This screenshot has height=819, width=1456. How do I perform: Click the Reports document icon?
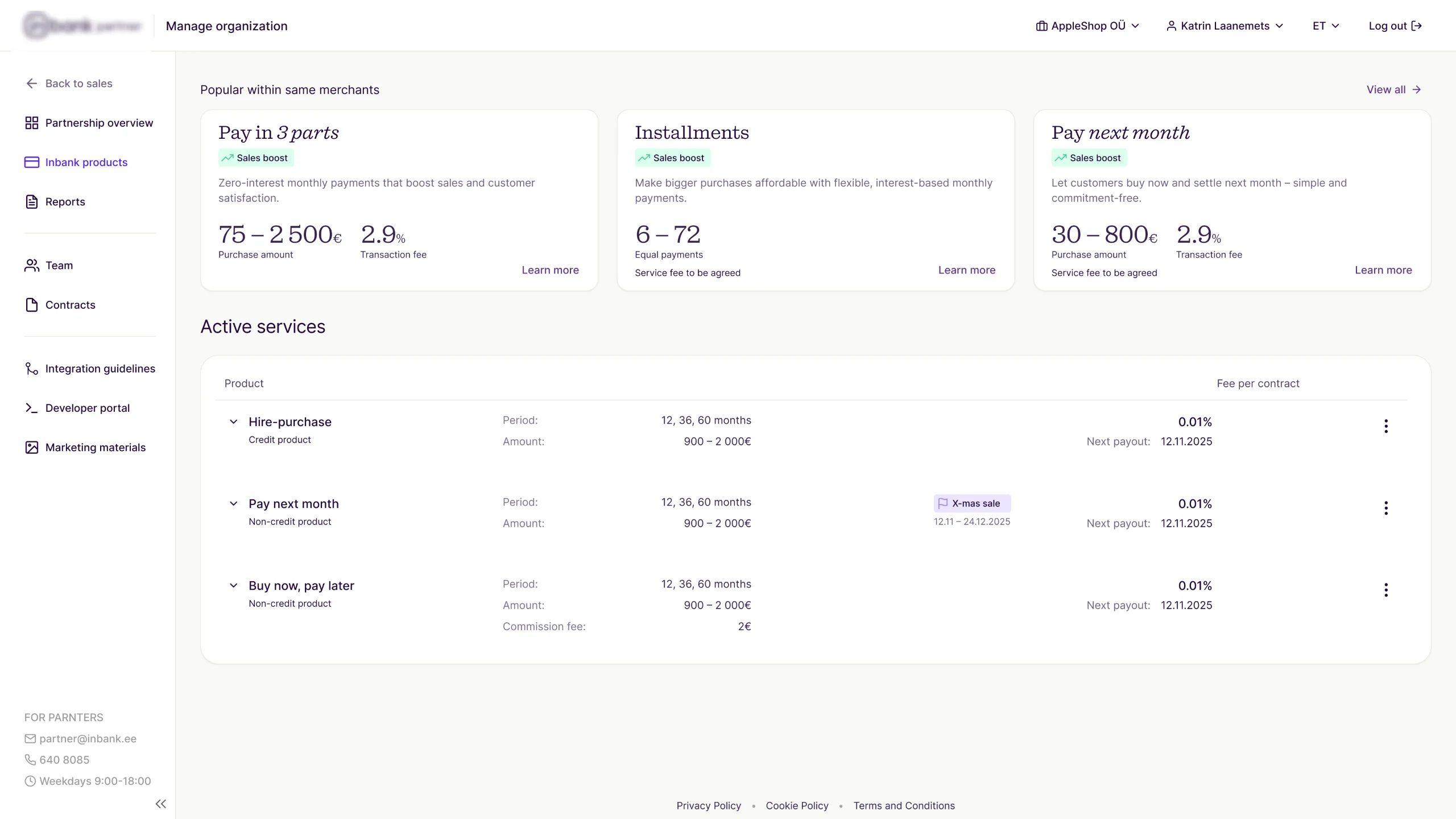31,202
